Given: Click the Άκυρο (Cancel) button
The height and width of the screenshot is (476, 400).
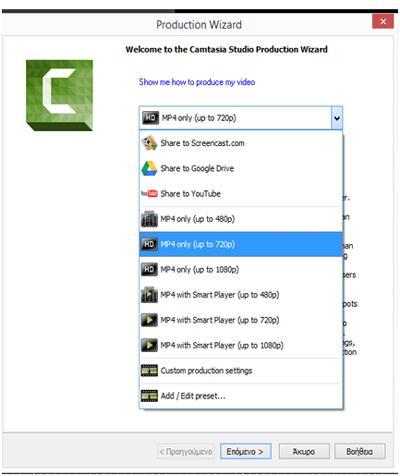Looking at the screenshot, I should [x=304, y=452].
